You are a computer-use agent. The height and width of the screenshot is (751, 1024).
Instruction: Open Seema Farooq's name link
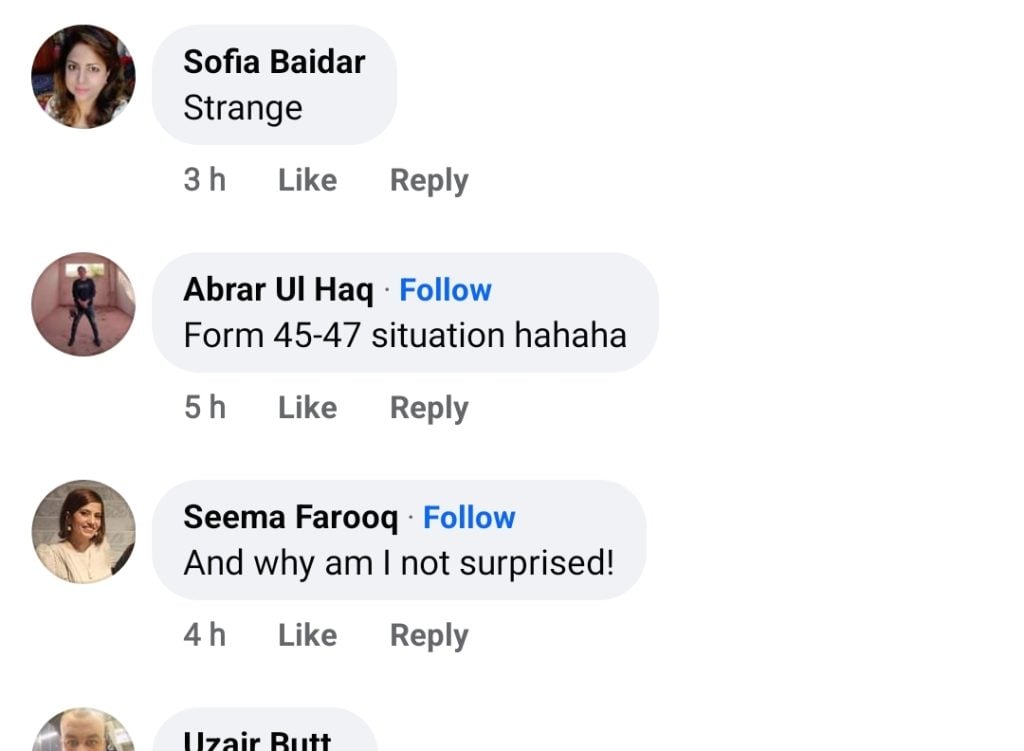290,517
